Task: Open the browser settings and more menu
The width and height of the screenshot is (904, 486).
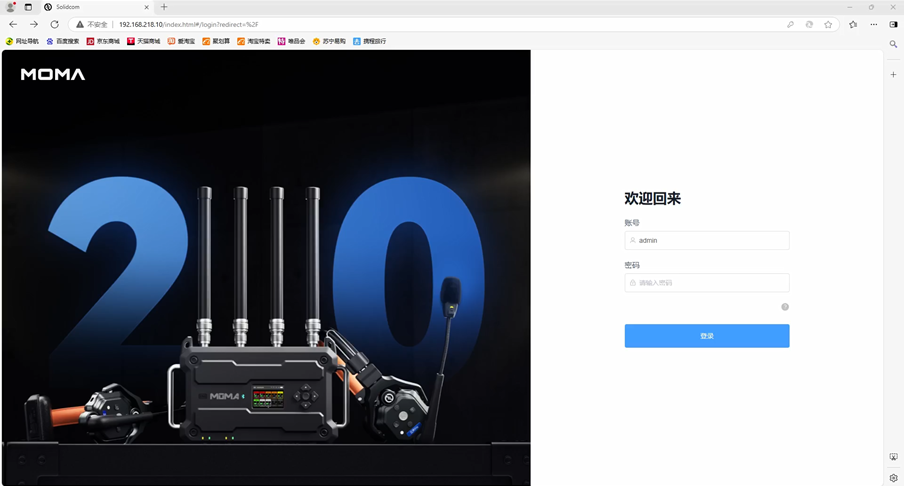Action: point(874,25)
